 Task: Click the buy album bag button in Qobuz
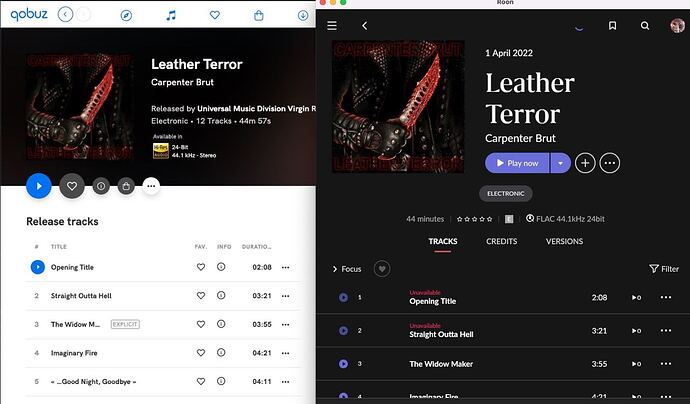[126, 186]
